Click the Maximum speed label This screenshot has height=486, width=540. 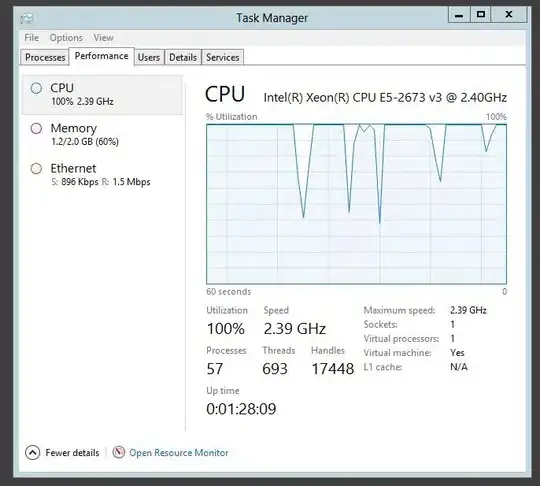click(399, 310)
